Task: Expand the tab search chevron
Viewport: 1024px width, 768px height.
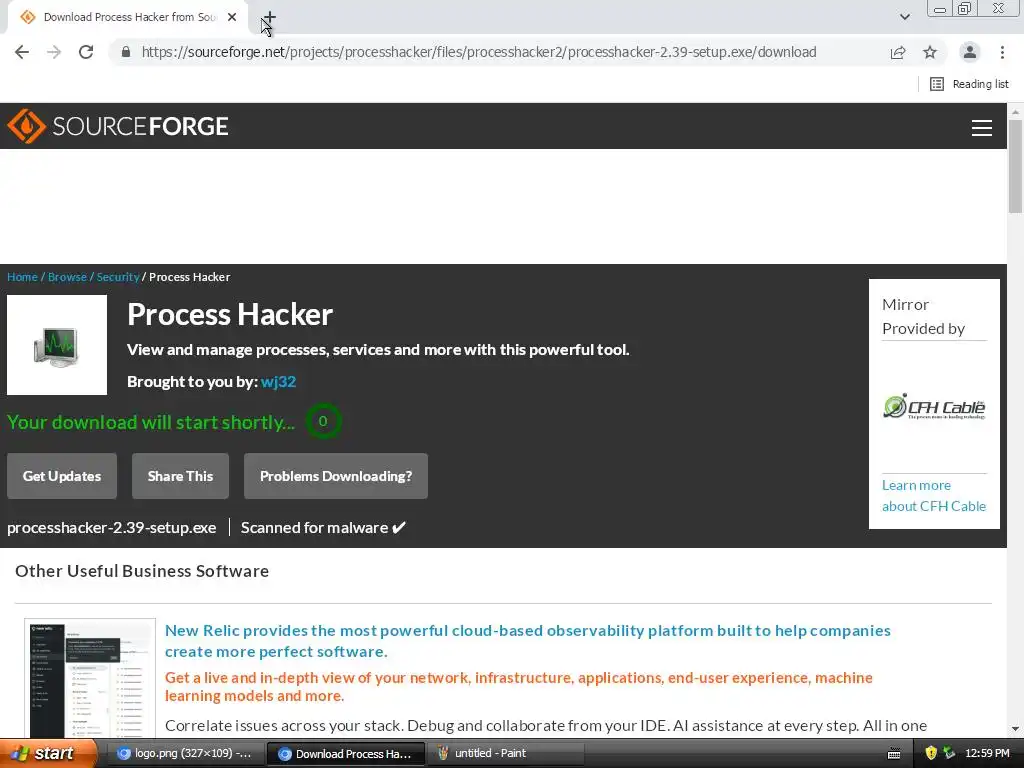Action: point(904,17)
